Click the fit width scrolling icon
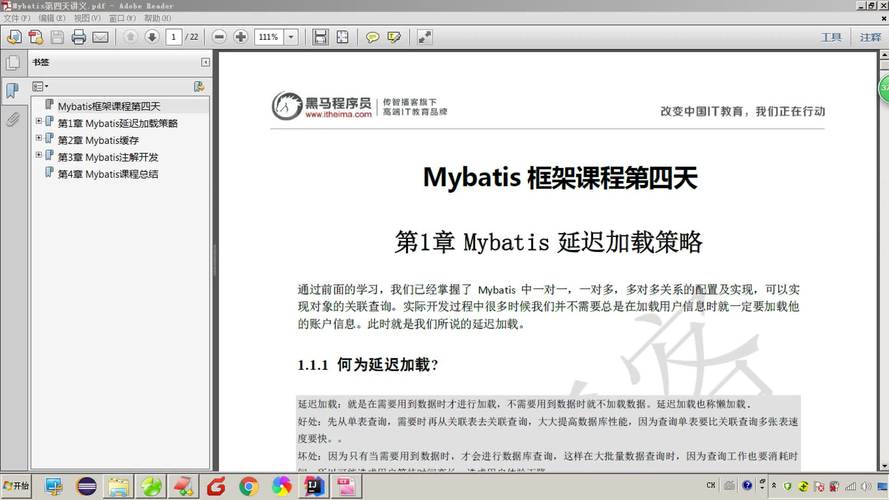Viewport: 889px width, 500px height. point(320,37)
